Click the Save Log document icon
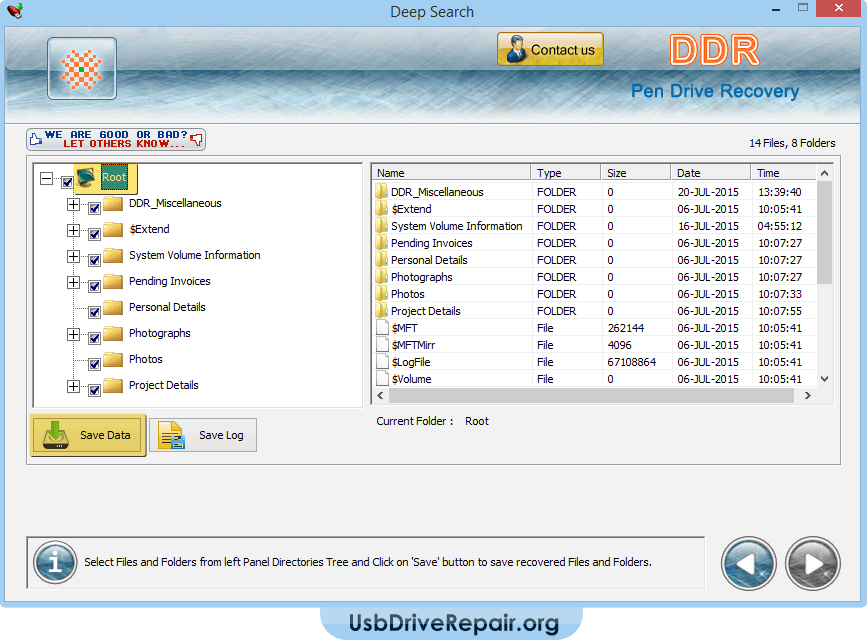The width and height of the screenshot is (868, 640). point(171,435)
